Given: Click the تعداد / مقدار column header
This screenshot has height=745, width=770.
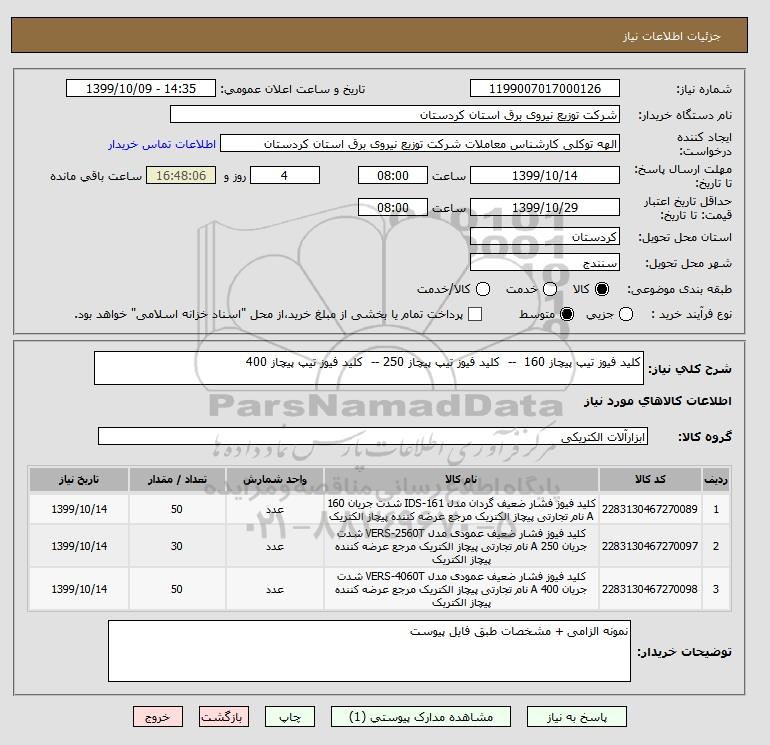Looking at the screenshot, I should (177, 479).
